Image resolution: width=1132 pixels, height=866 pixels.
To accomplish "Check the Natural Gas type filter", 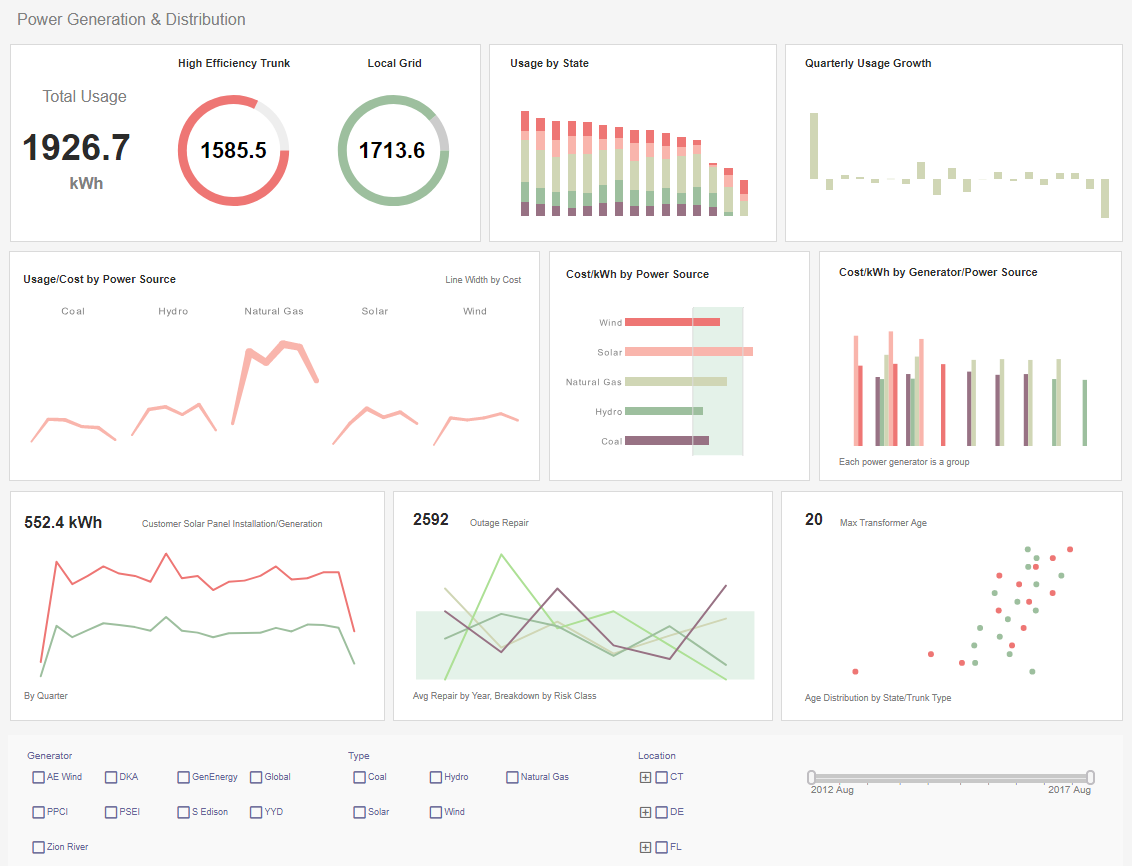I will [x=511, y=776].
